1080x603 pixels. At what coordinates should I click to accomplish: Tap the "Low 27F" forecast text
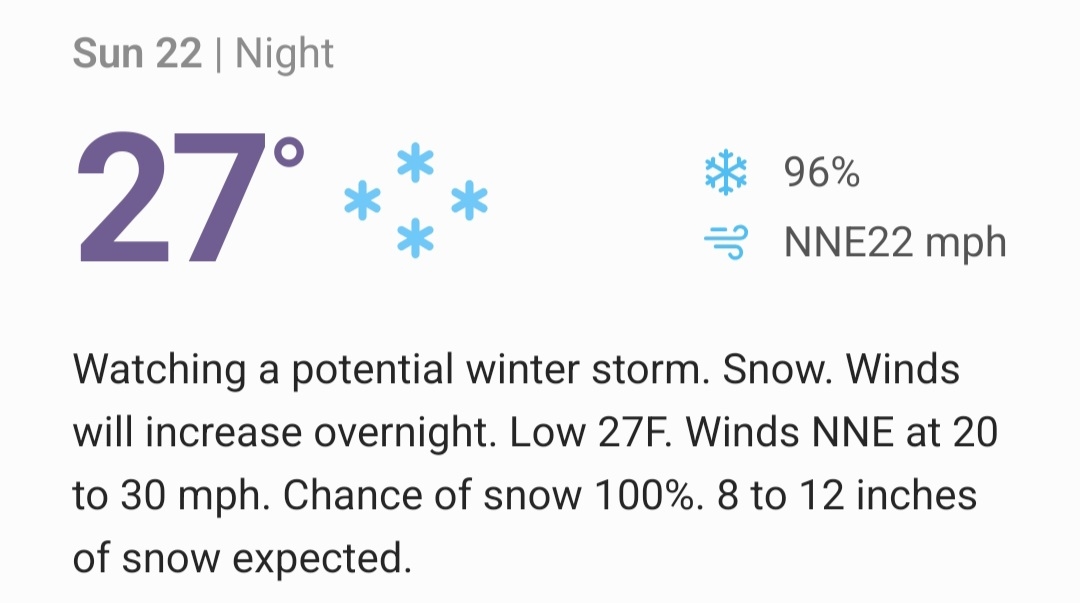[591, 433]
